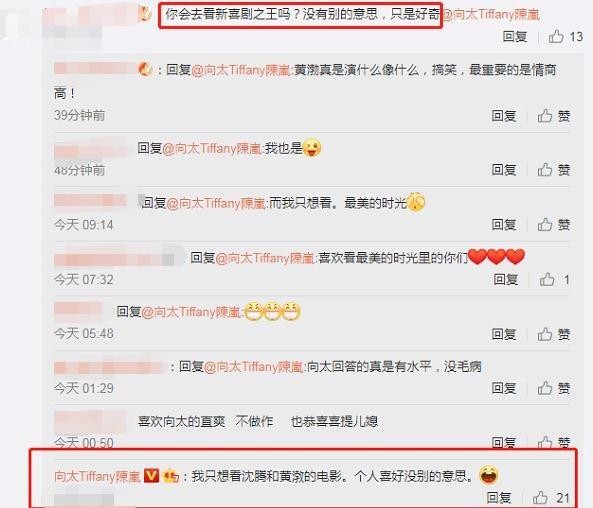Reply to the 今天 09:14 comment
The width and height of the screenshot is (593, 508).
tap(504, 225)
